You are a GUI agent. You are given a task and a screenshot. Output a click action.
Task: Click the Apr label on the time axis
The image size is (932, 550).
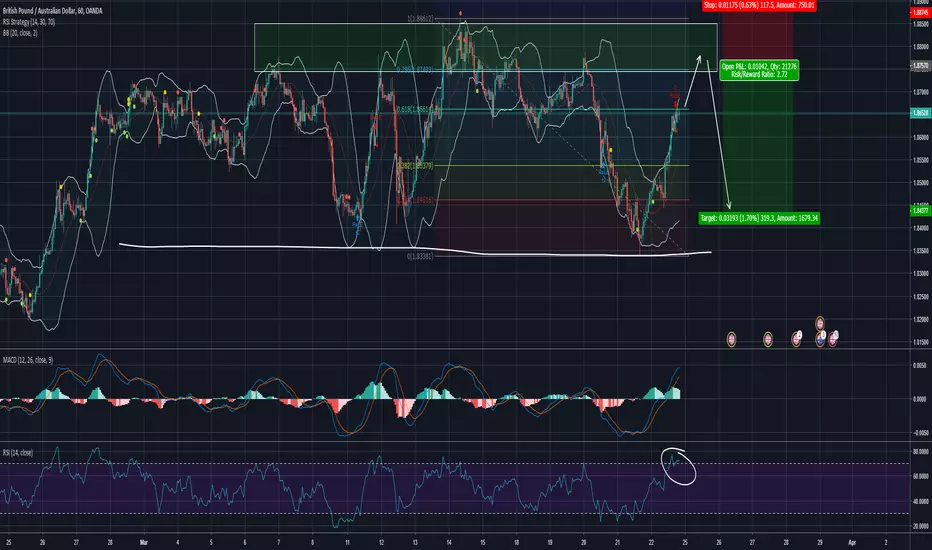click(852, 542)
